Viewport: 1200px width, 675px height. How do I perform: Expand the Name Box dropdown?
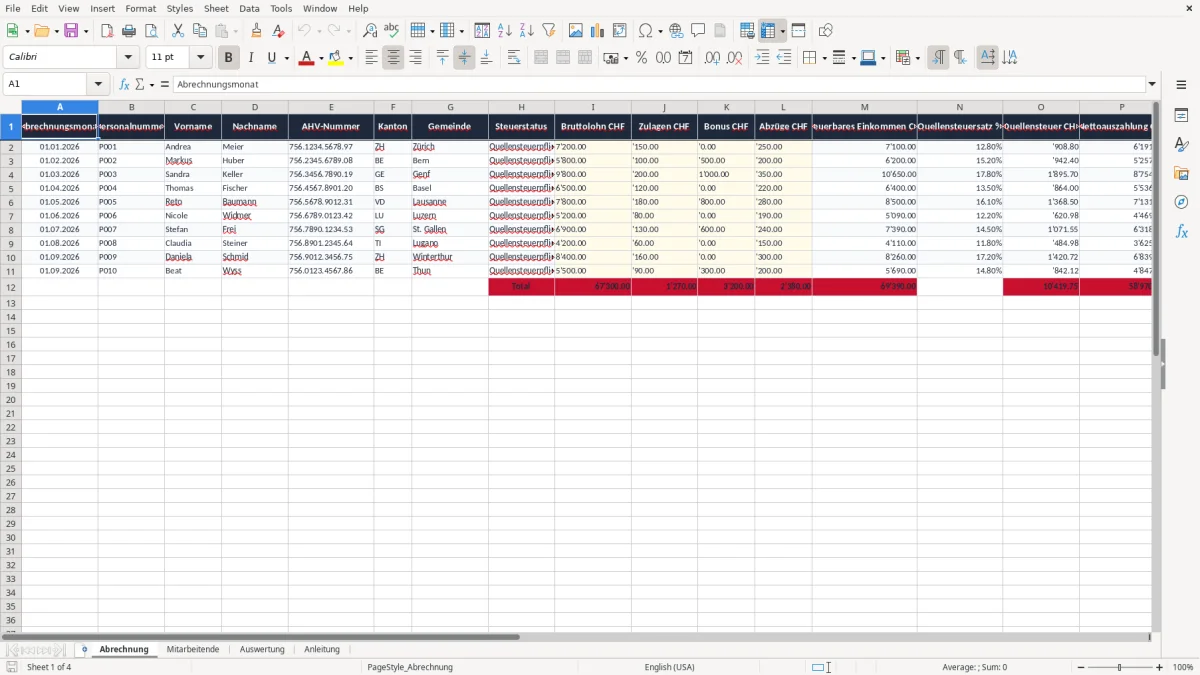pyautogui.click(x=98, y=84)
